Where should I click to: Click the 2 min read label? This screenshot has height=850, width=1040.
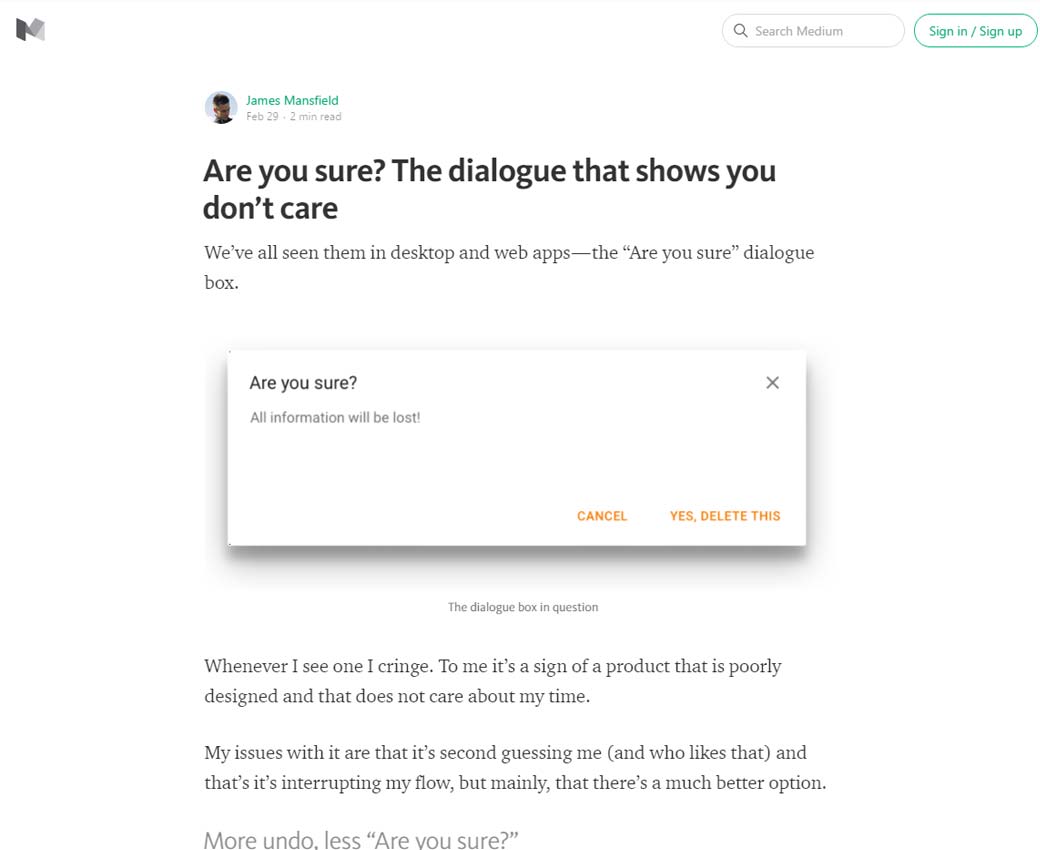pos(316,117)
